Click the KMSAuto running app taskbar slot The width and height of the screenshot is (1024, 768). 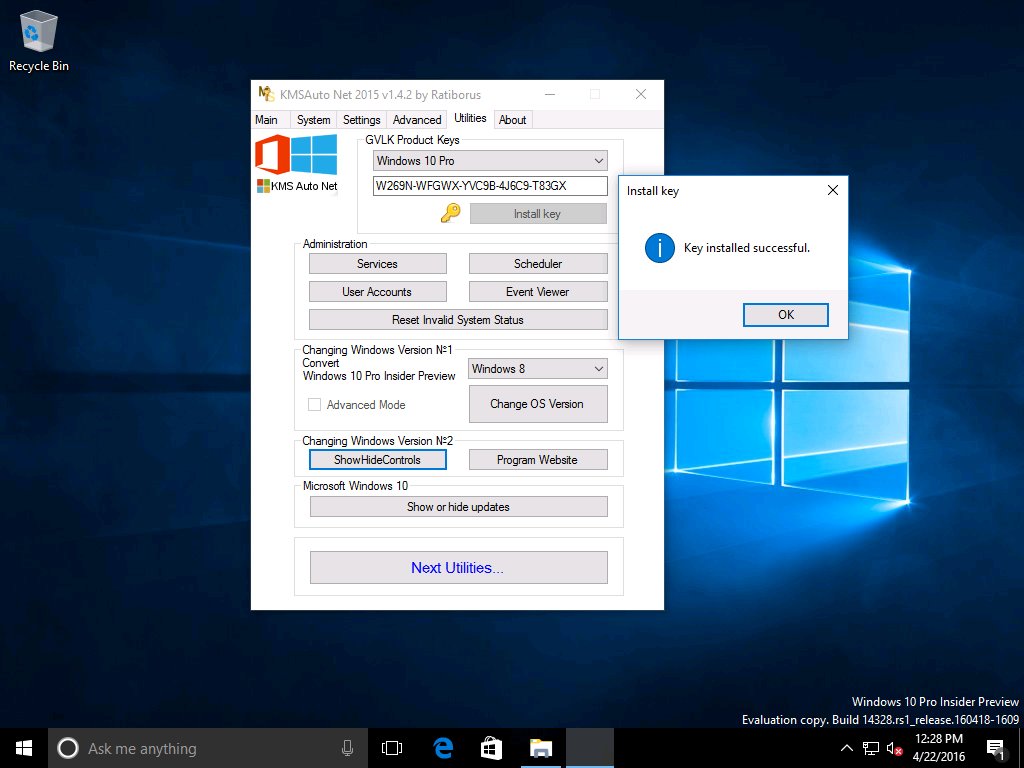point(590,748)
